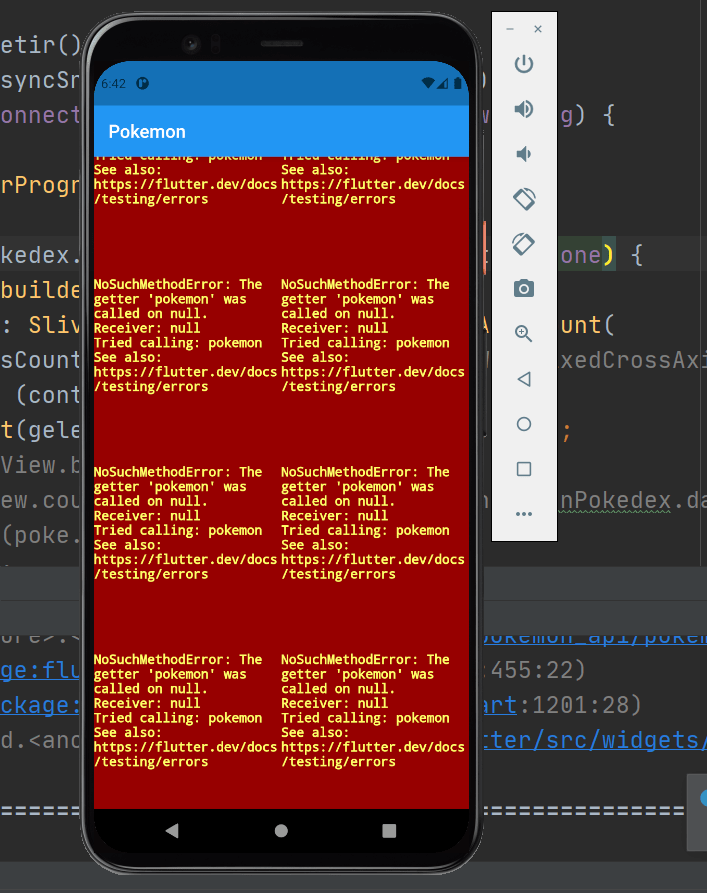Image resolution: width=707 pixels, height=893 pixels.
Task: Lower the emulator volume
Action: pos(522,154)
